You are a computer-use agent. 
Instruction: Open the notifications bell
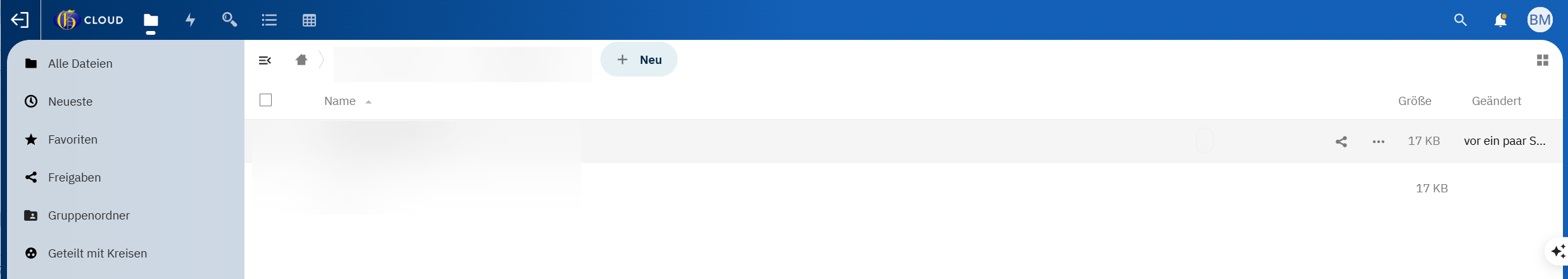[1500, 20]
